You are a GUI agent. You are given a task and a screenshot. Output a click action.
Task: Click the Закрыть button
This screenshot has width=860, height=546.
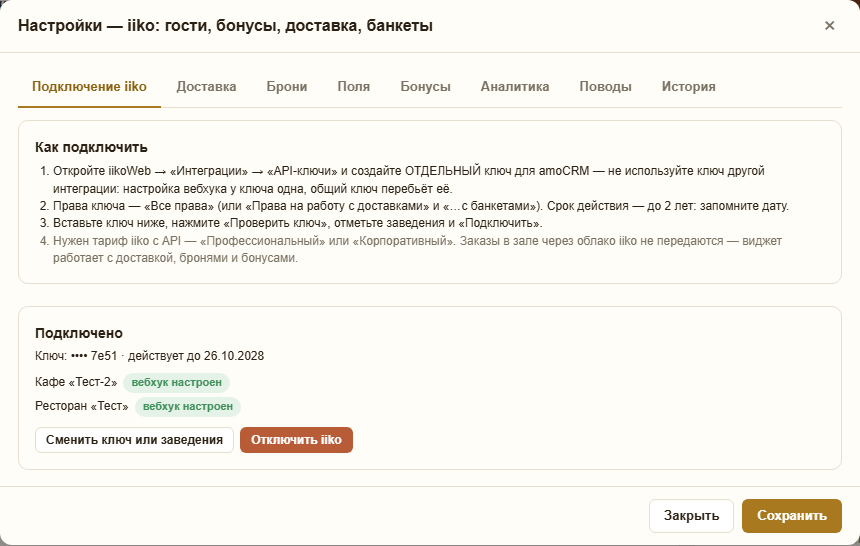[x=691, y=516]
